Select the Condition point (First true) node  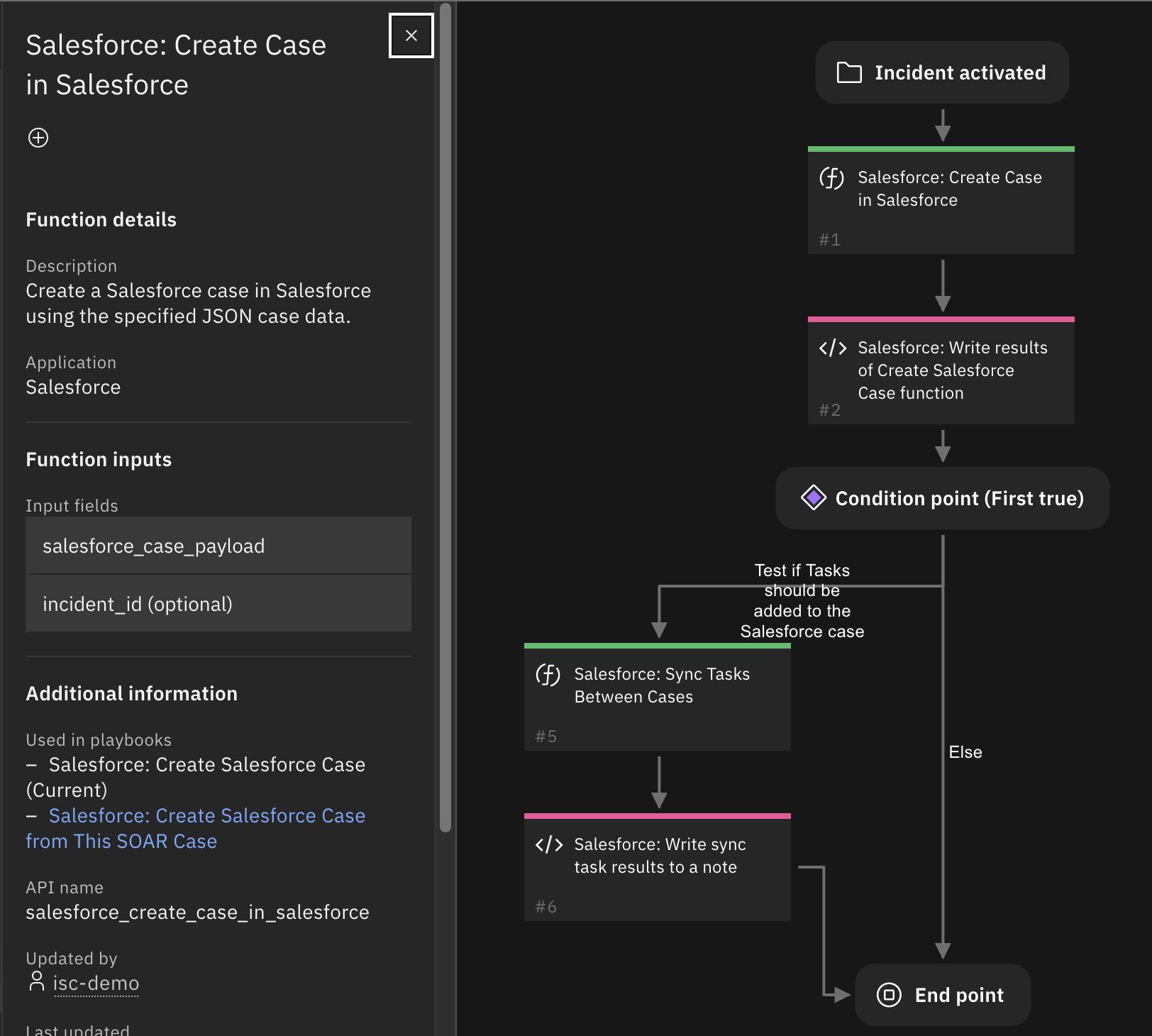[942, 498]
